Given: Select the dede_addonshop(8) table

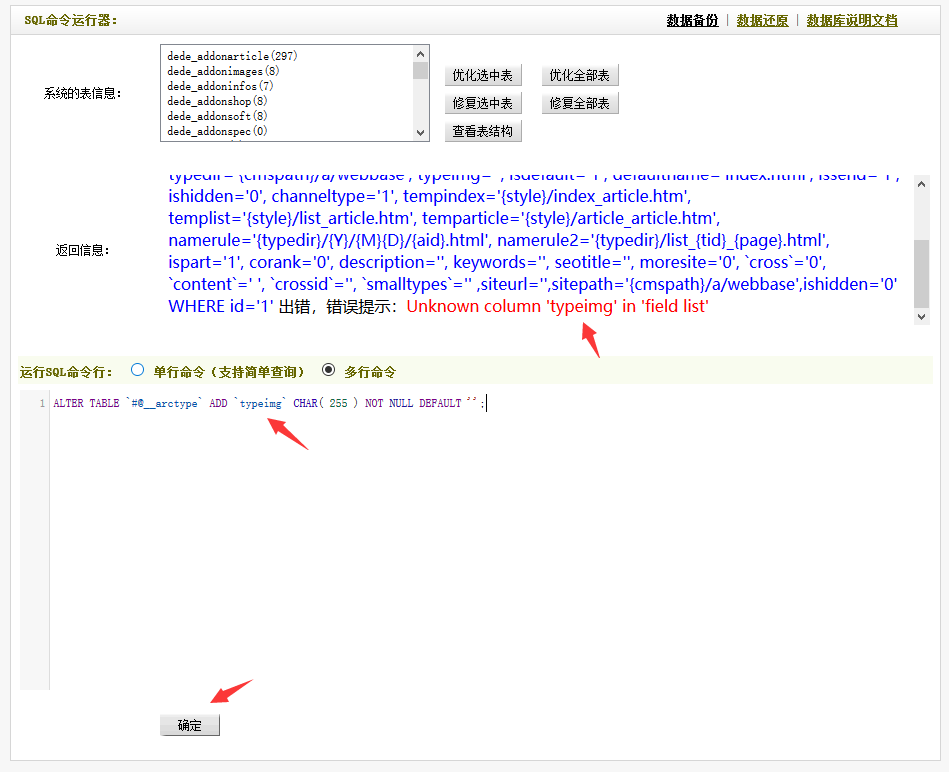Looking at the screenshot, I should (x=217, y=102).
